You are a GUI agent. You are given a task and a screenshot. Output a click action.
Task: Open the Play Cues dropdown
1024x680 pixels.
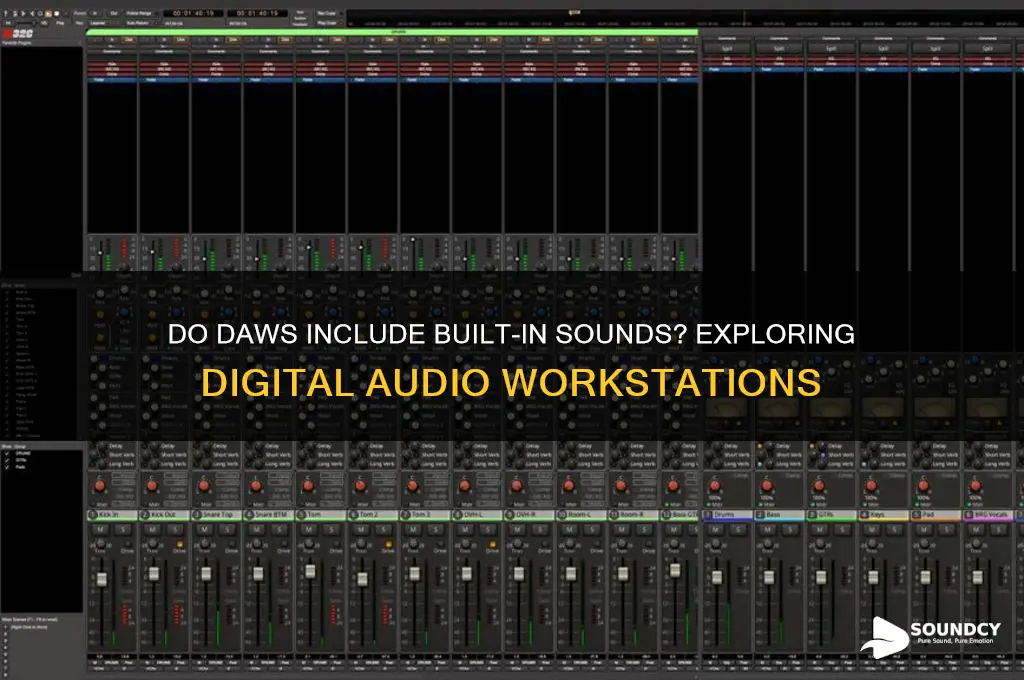pyautogui.click(x=328, y=23)
